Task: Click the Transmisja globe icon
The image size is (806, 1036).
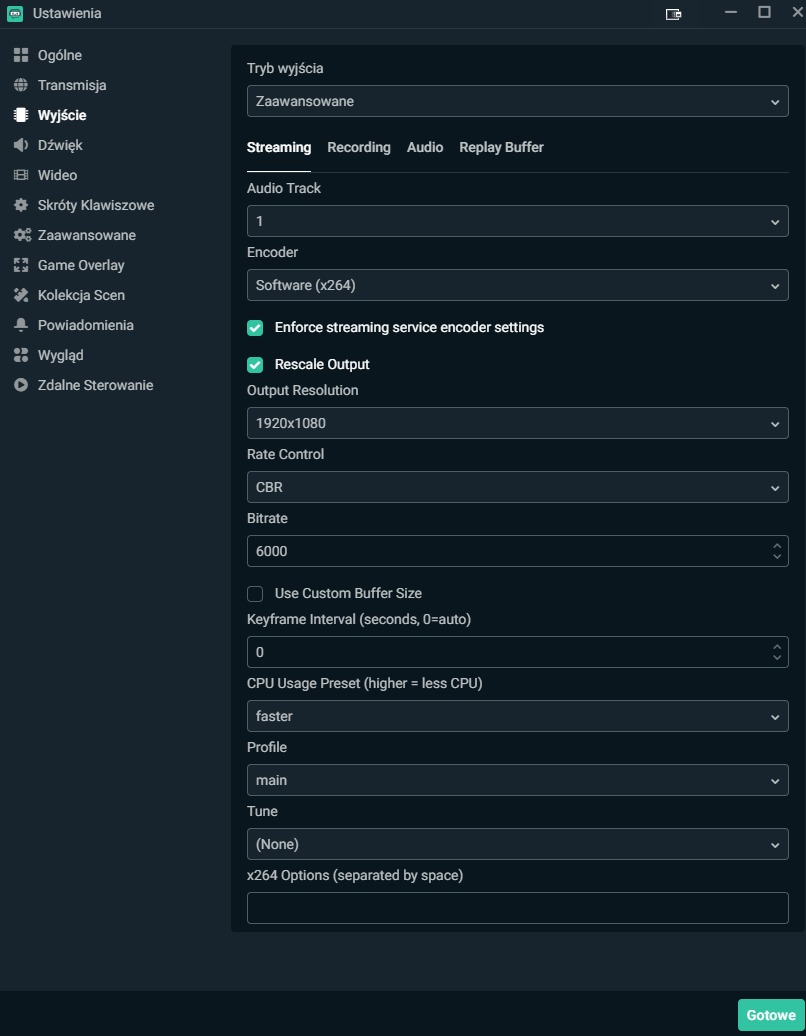Action: coord(21,85)
